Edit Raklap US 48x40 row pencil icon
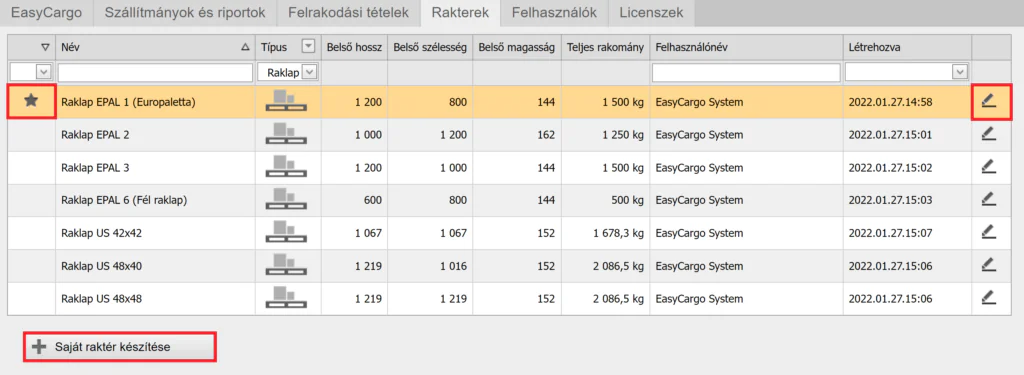The height and width of the screenshot is (375, 1024). (989, 265)
